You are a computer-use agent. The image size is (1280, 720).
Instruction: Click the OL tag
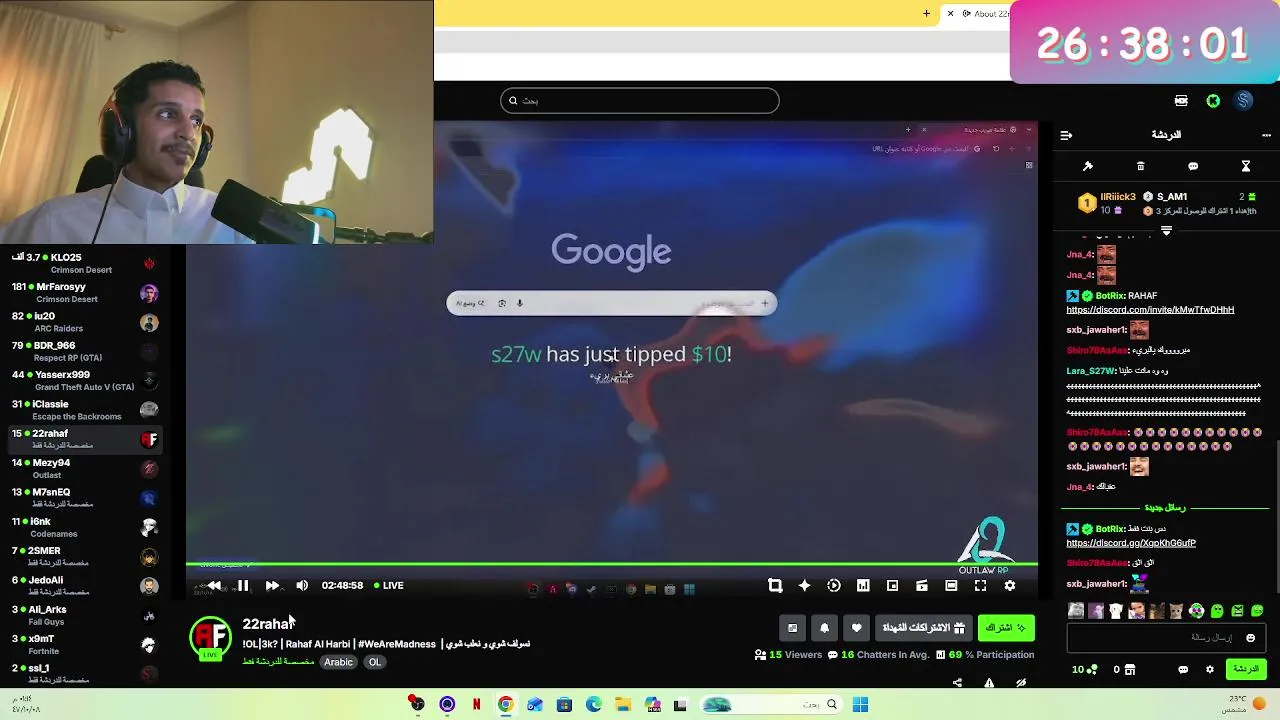coord(375,662)
